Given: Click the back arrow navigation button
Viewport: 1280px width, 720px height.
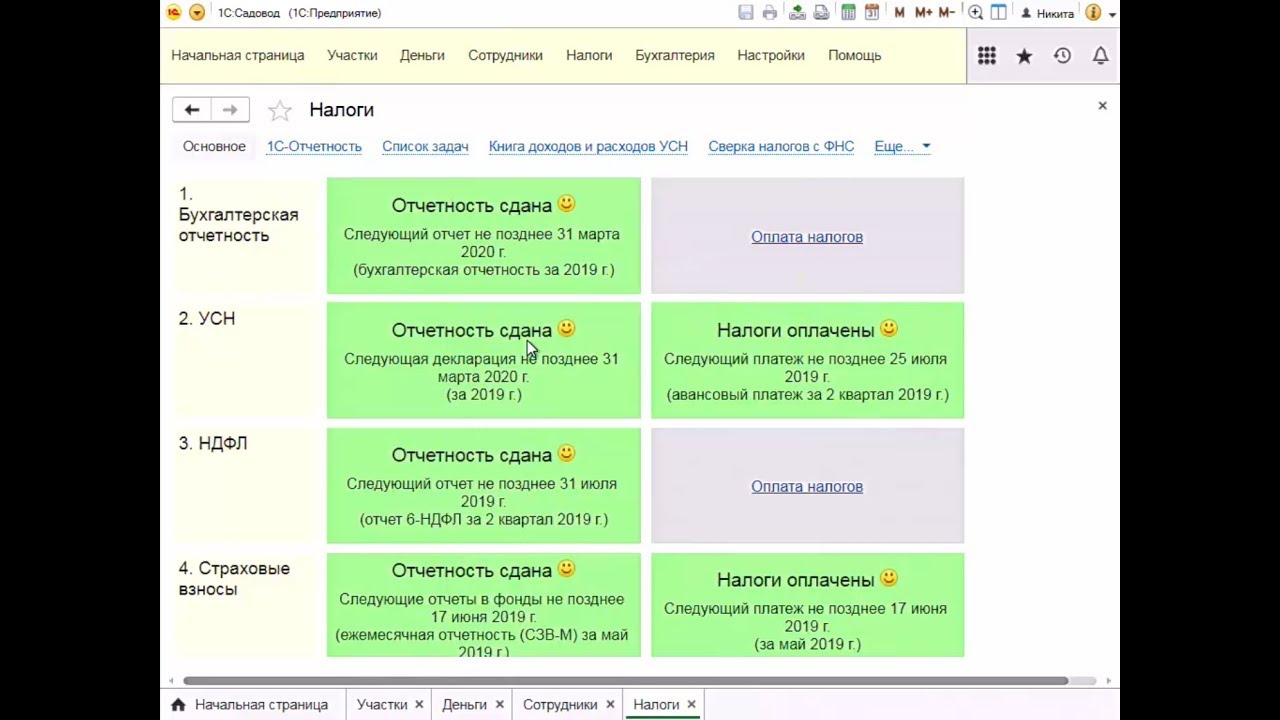Looking at the screenshot, I should point(192,110).
